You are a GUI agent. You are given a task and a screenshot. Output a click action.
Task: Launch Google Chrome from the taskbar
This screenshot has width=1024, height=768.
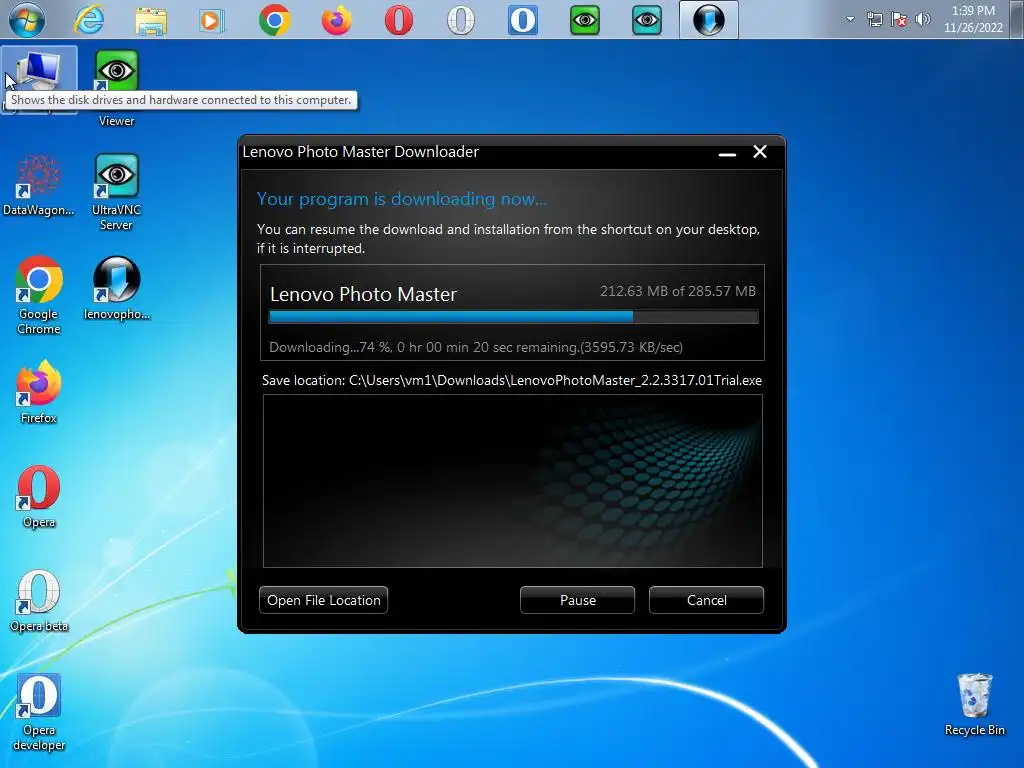pyautogui.click(x=274, y=20)
